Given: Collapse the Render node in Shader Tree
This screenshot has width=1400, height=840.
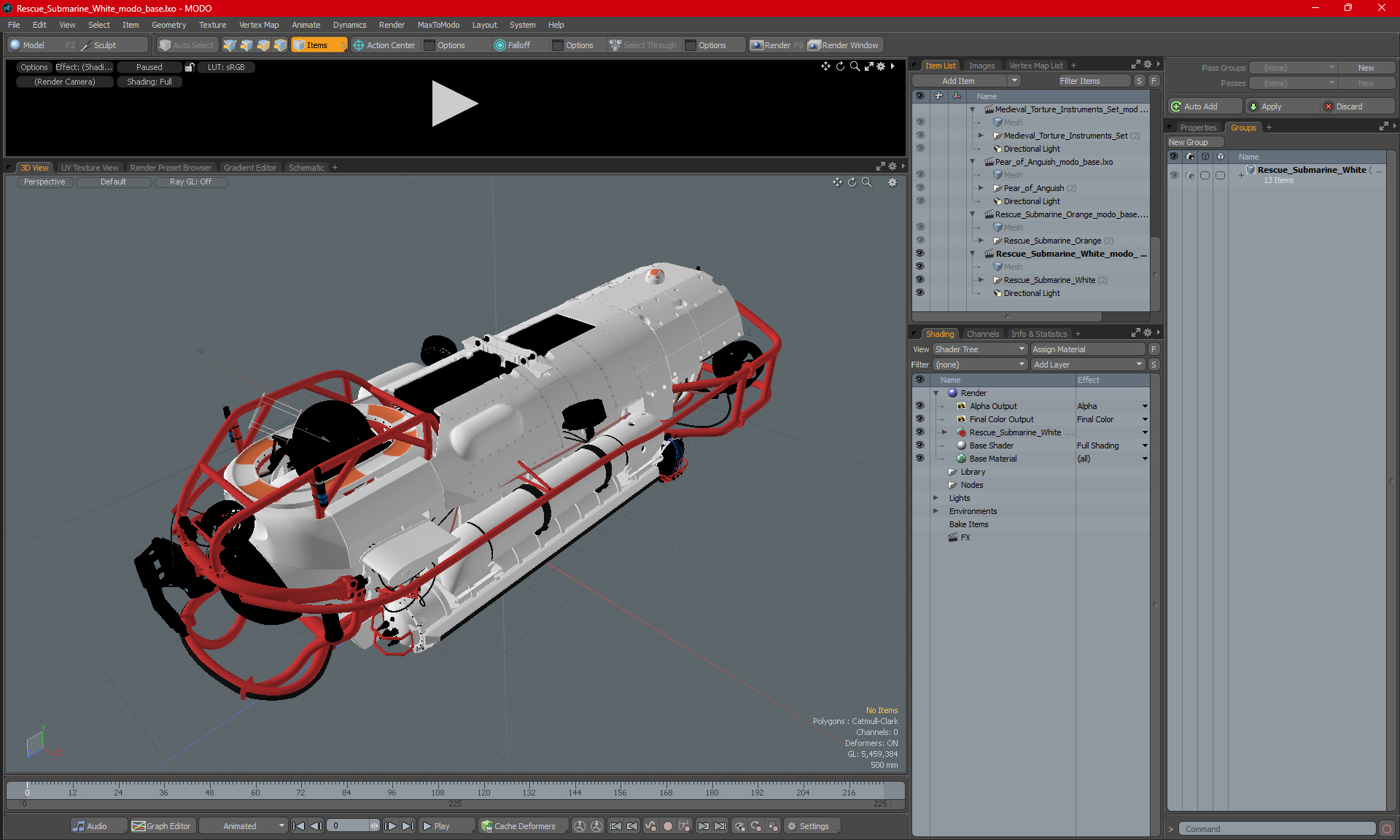Looking at the screenshot, I should (x=936, y=393).
